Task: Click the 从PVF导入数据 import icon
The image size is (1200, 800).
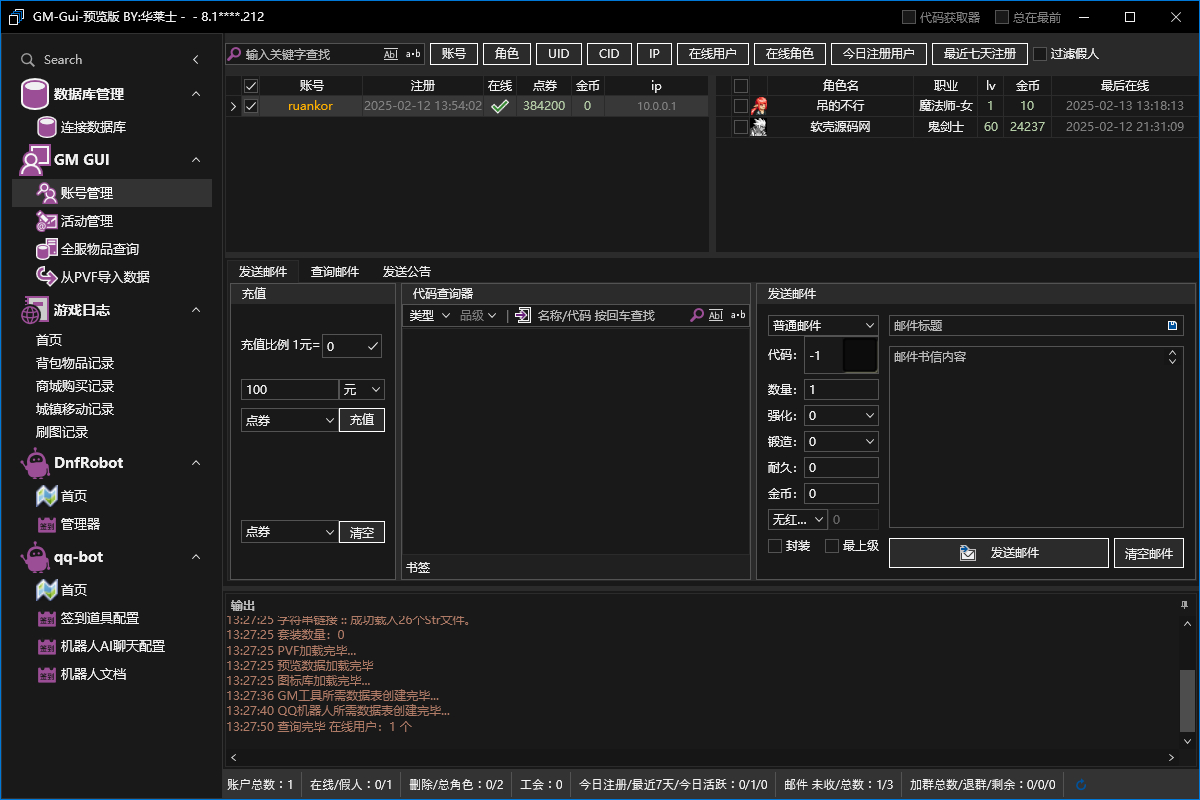Action: [x=46, y=277]
